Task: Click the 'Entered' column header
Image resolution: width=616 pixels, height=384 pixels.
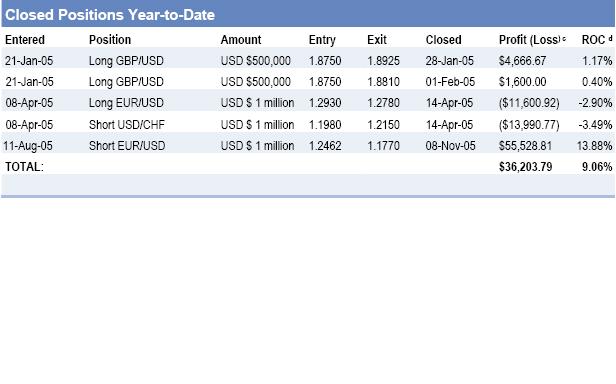Action: click(x=25, y=40)
